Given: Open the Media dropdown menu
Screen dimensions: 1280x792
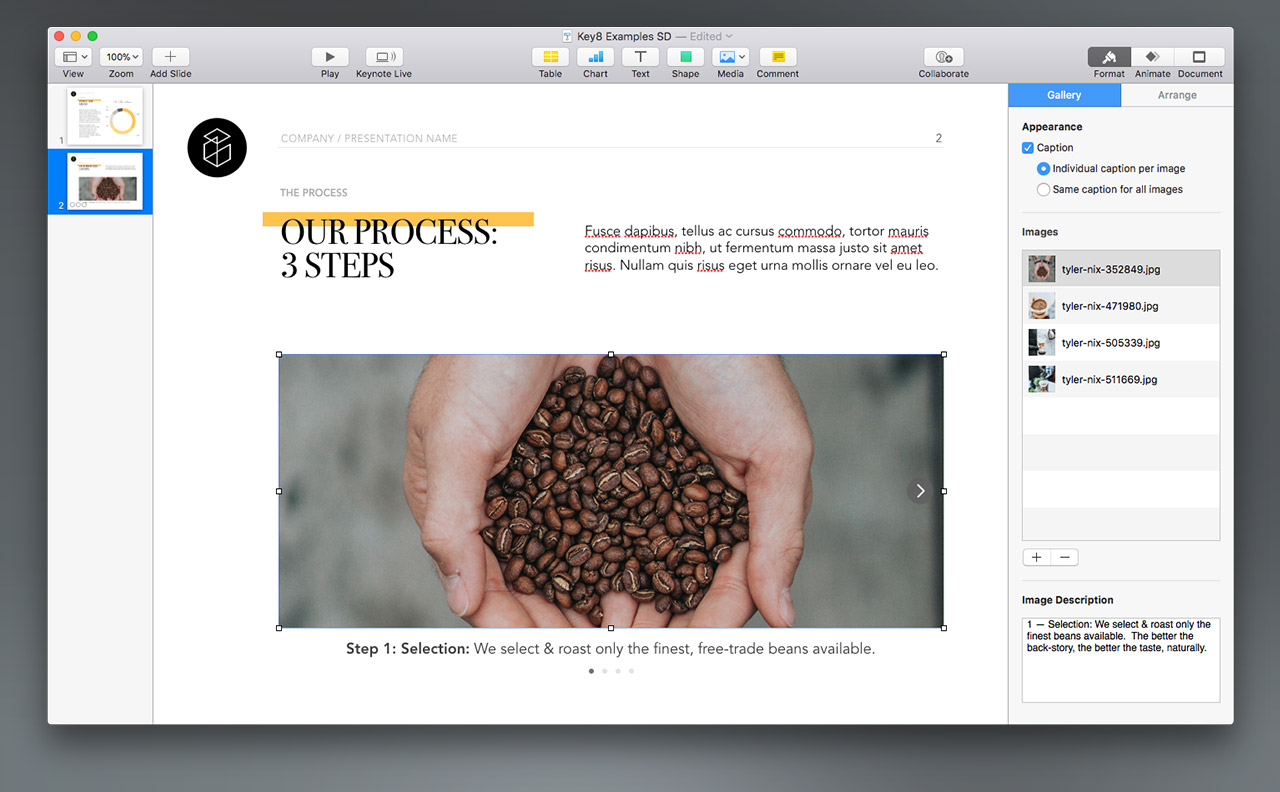Looking at the screenshot, I should pyautogui.click(x=730, y=57).
